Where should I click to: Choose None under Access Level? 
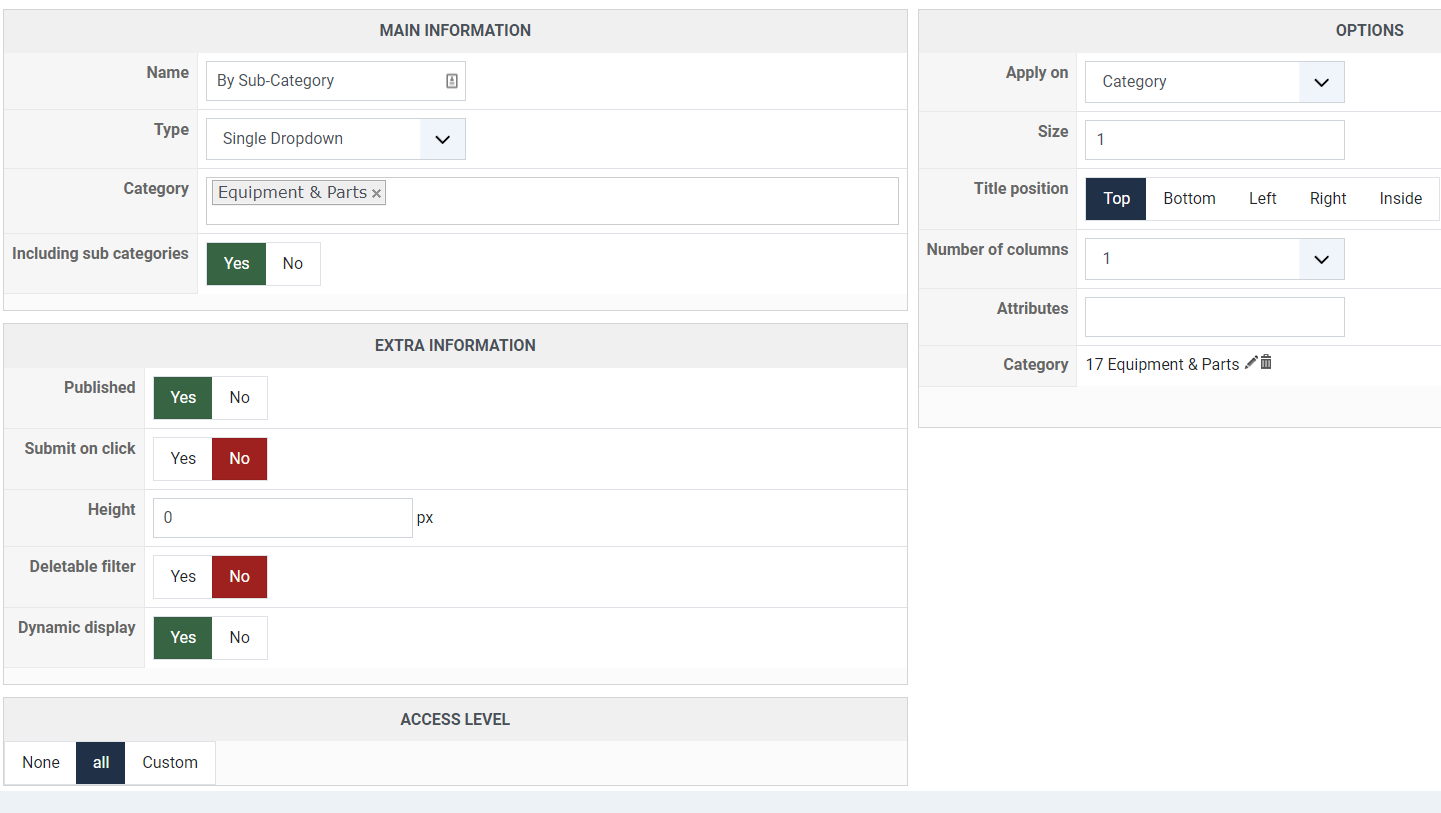(x=41, y=763)
